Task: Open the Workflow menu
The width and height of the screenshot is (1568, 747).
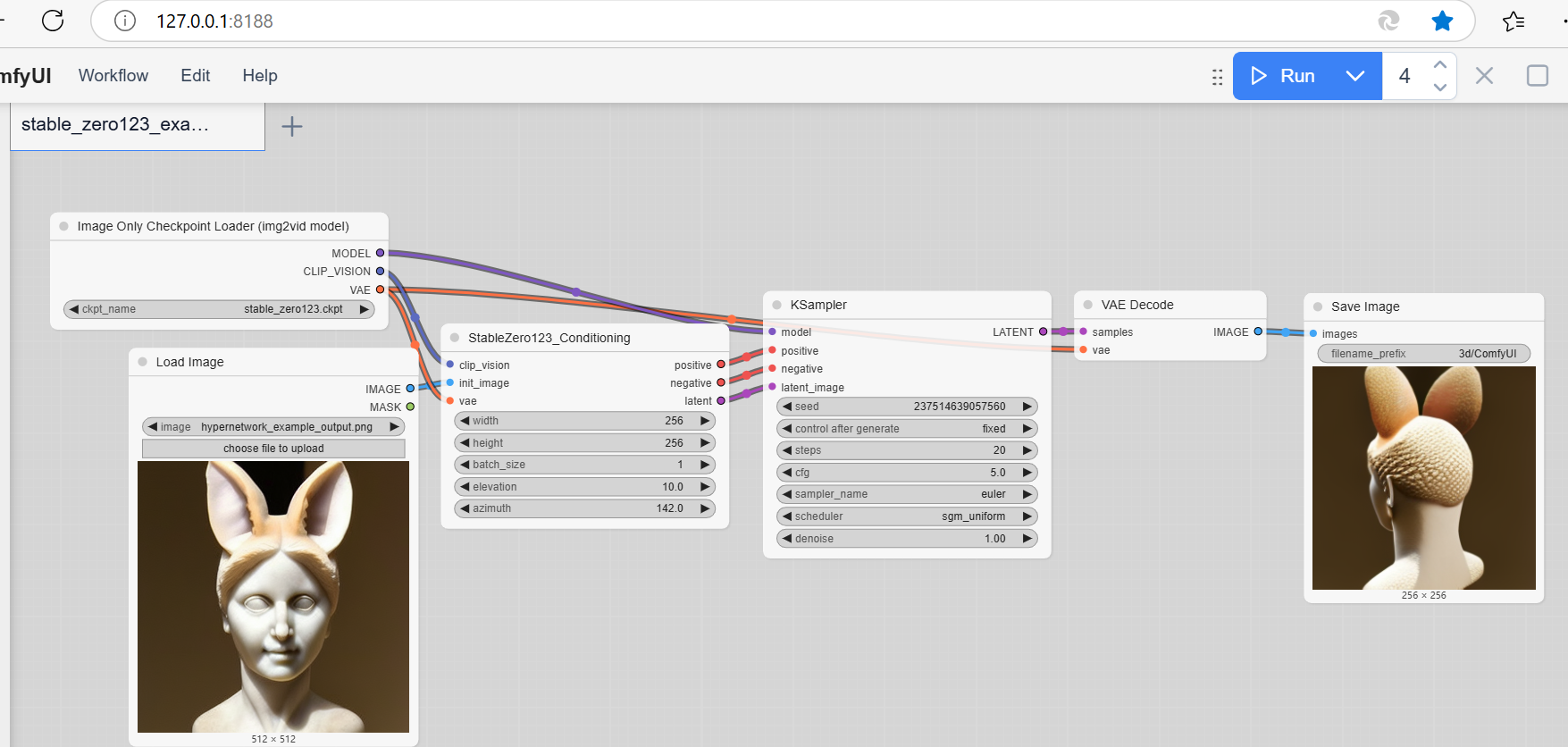Action: click(x=113, y=76)
